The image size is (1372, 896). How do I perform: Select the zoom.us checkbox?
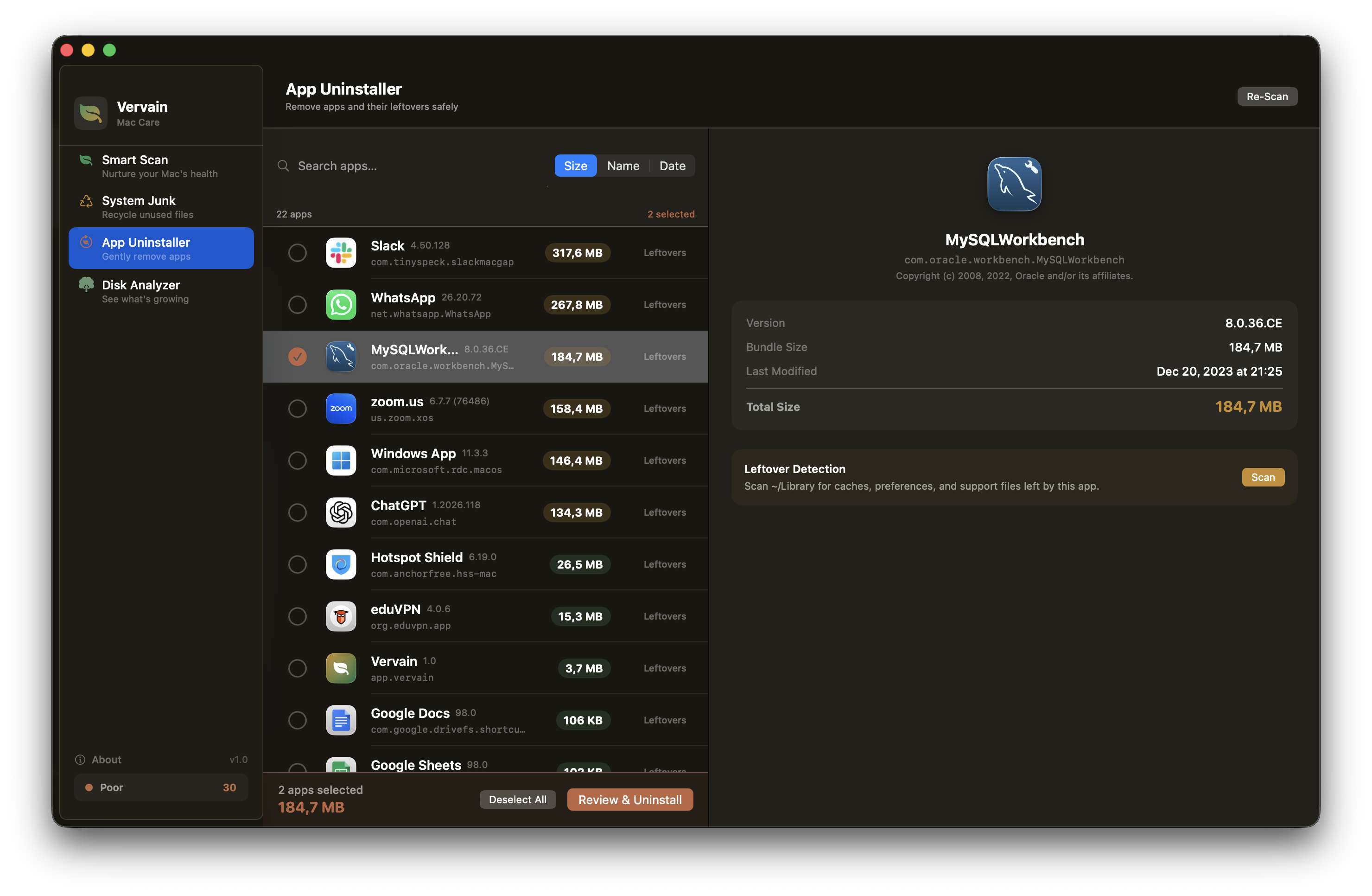pos(298,409)
